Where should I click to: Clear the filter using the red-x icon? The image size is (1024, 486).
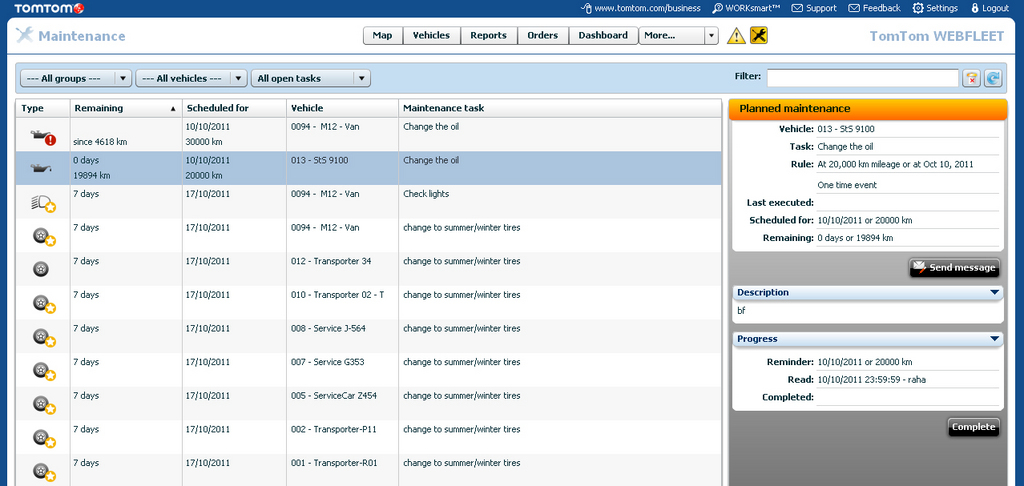[x=971, y=78]
